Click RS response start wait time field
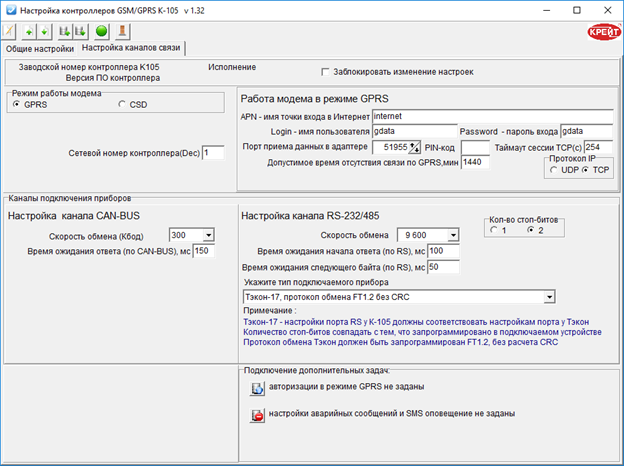This screenshot has height=466, width=624. tap(443, 251)
